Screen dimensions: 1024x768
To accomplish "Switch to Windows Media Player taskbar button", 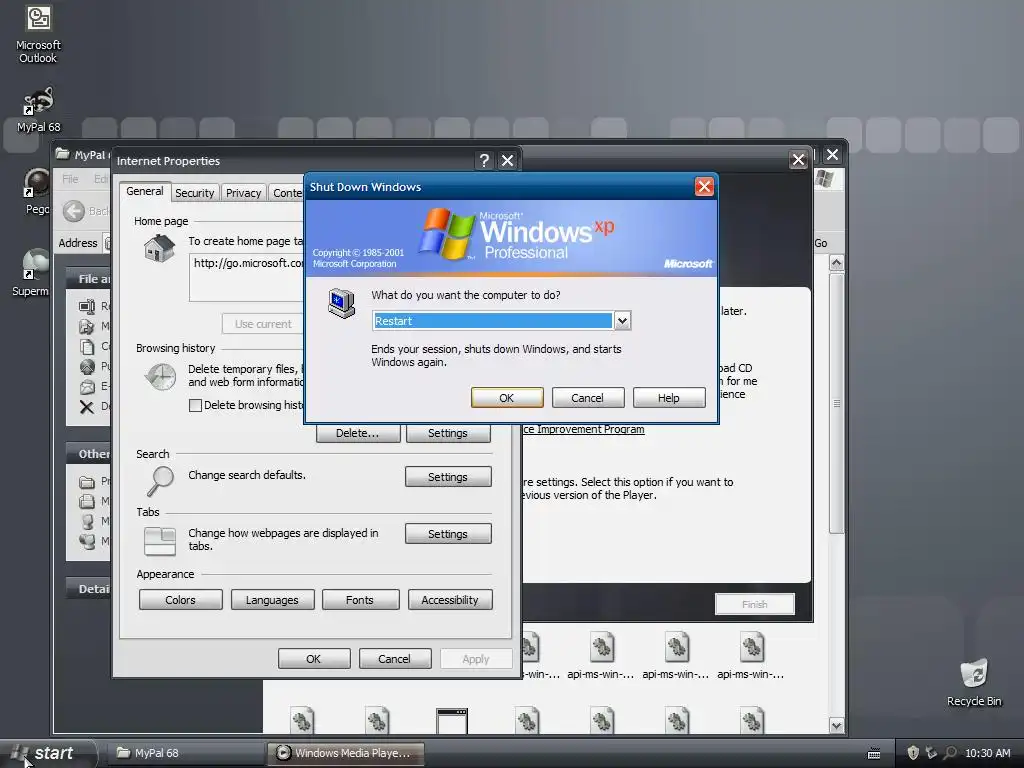I will tap(346, 753).
